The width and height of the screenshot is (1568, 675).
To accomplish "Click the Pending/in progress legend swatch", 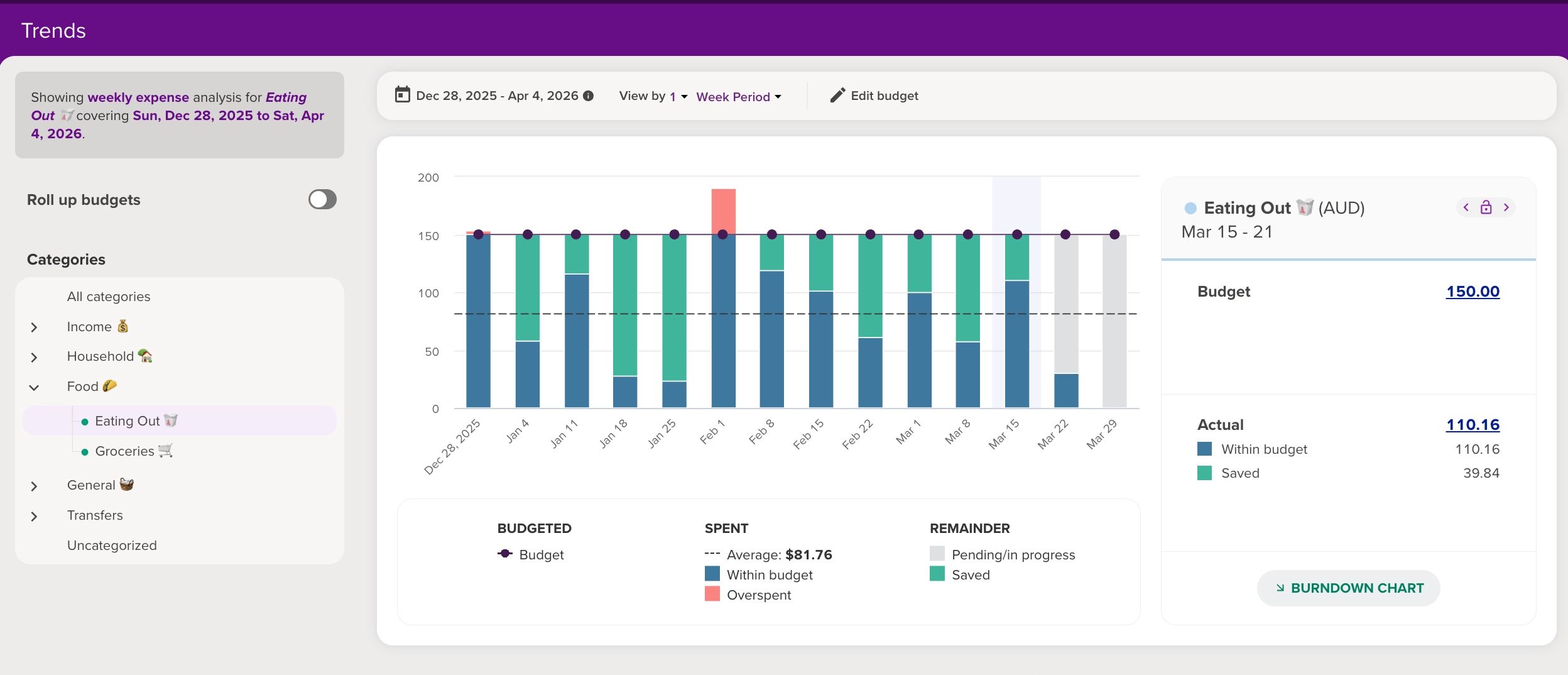I will [937, 554].
